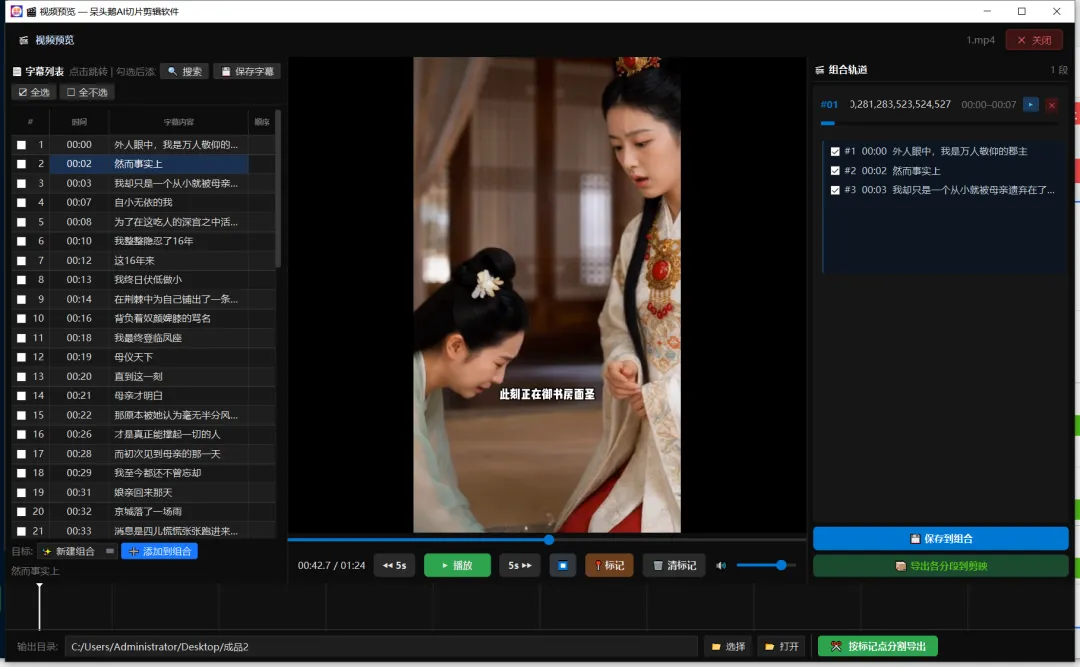
Task: Select subtitle row 18 我至今都还不曾忘却
Action: 143,473
